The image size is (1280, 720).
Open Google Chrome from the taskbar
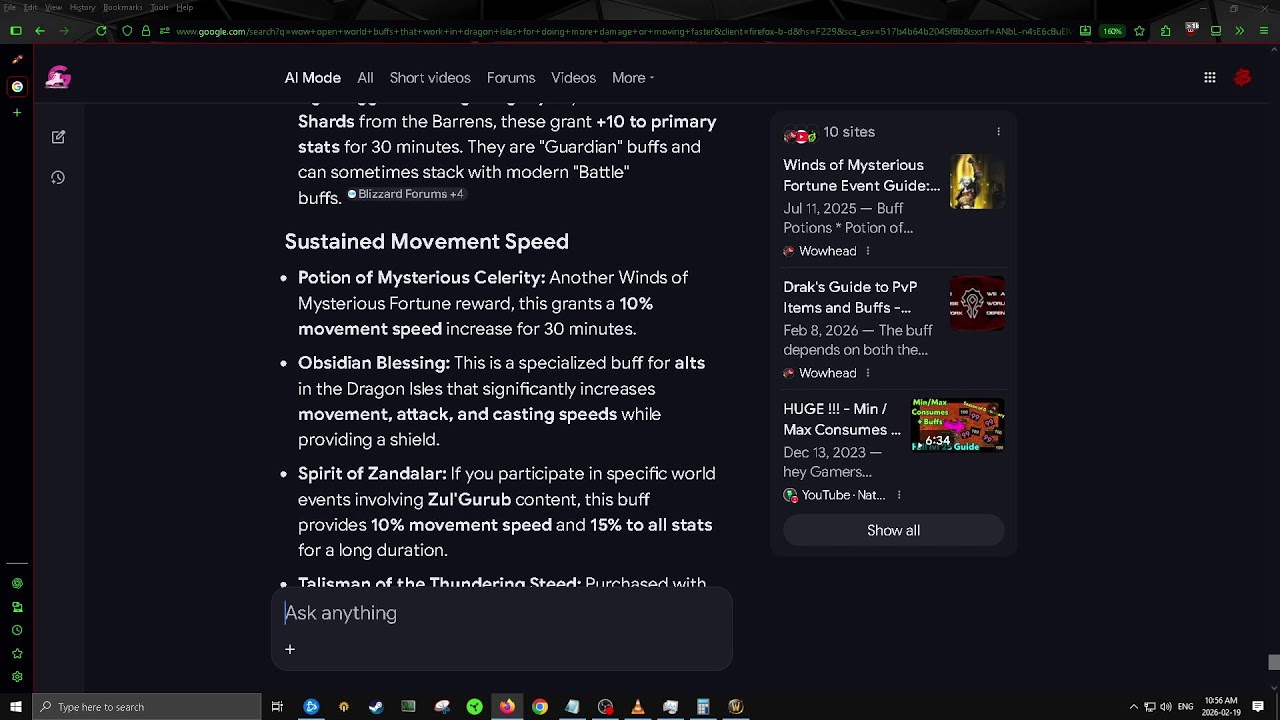pyautogui.click(x=540, y=707)
